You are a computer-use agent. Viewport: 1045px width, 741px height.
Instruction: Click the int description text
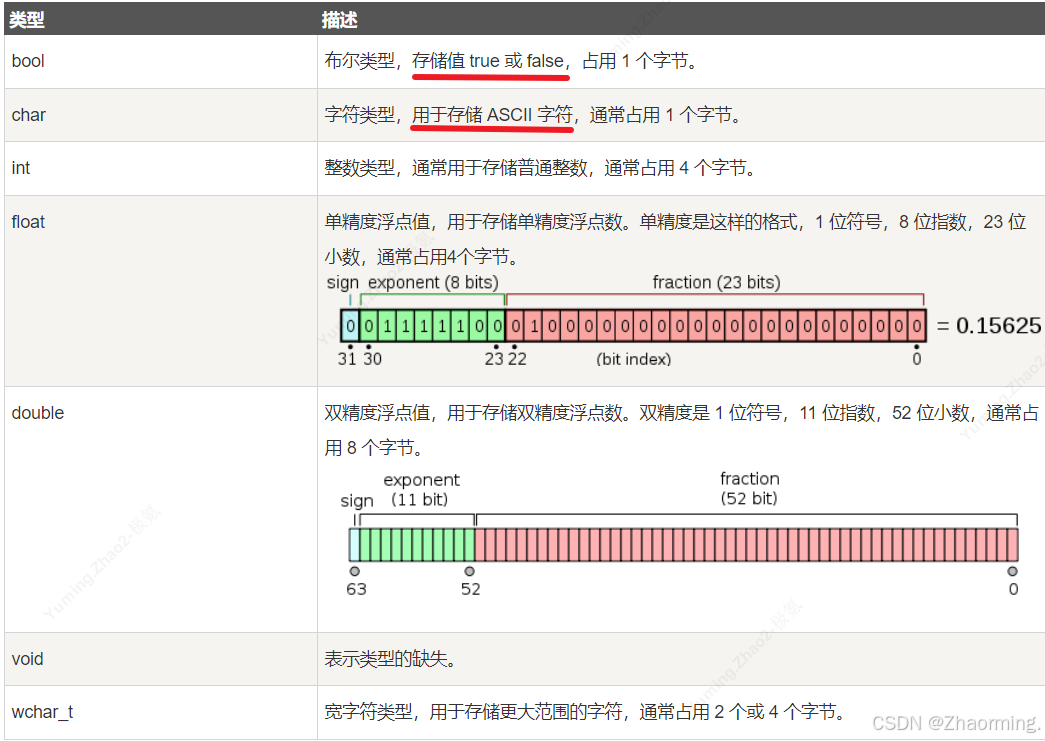540,168
